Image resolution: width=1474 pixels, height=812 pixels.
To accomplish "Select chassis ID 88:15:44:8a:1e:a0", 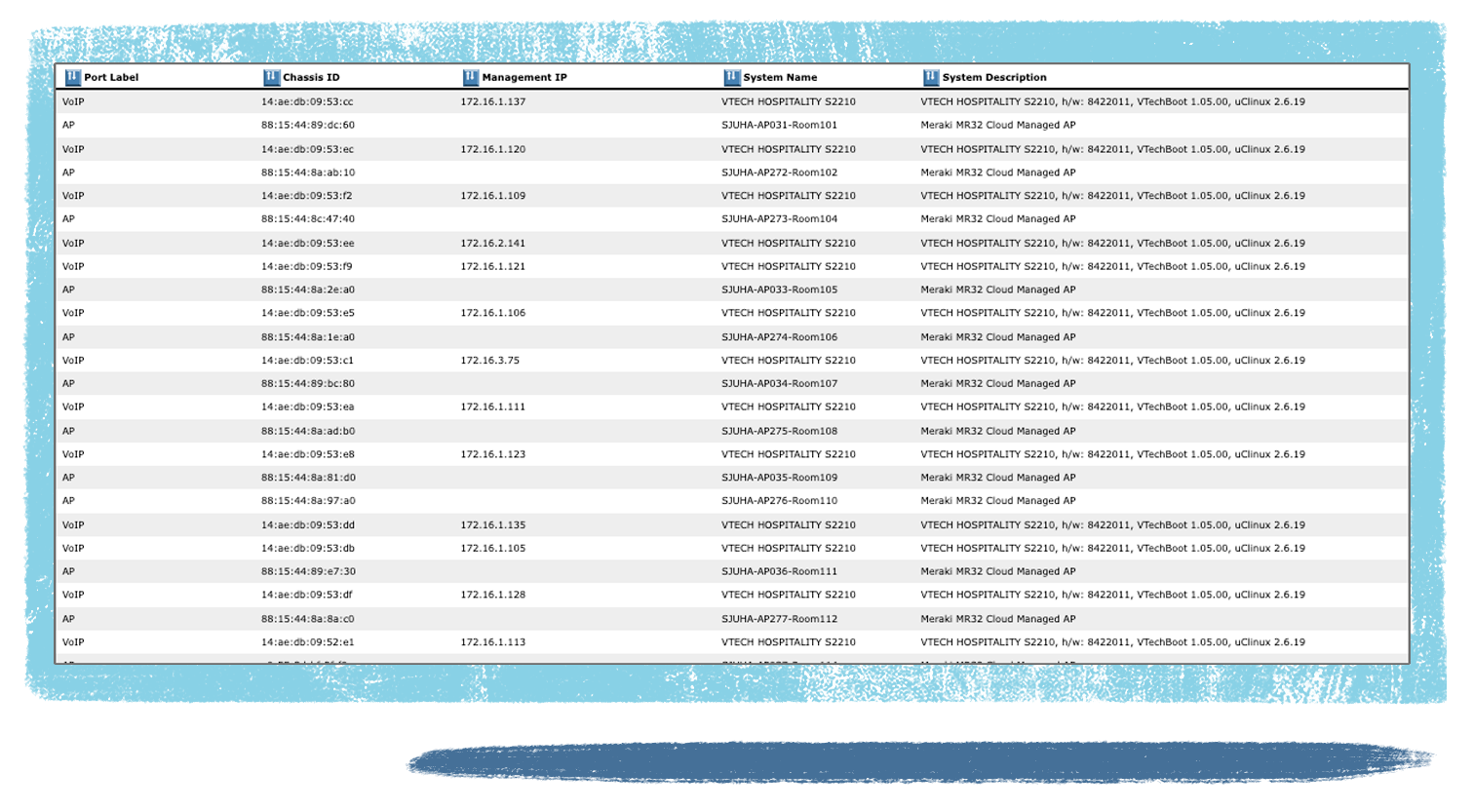I will pos(307,337).
